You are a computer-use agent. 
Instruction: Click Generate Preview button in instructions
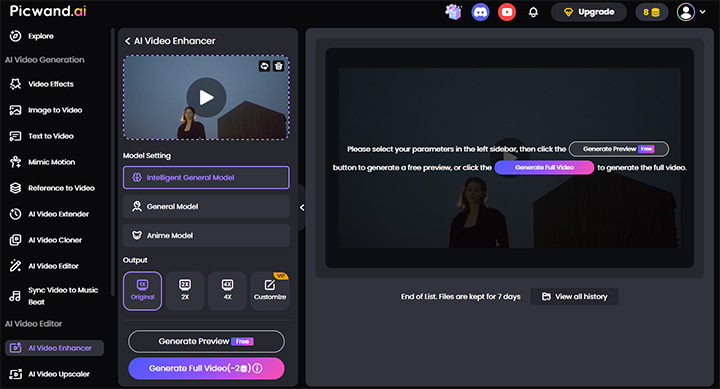tap(619, 149)
